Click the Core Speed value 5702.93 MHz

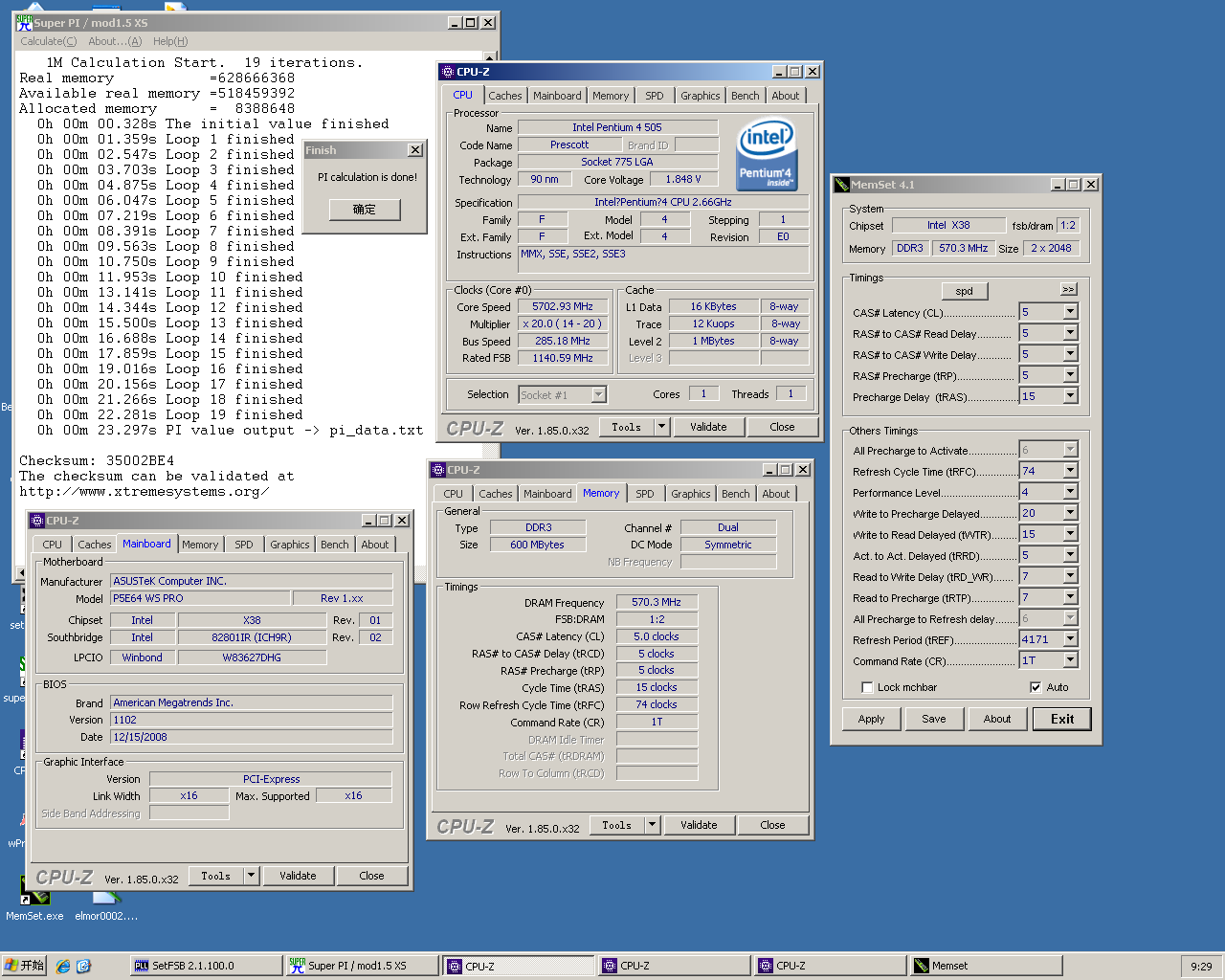[x=563, y=306]
